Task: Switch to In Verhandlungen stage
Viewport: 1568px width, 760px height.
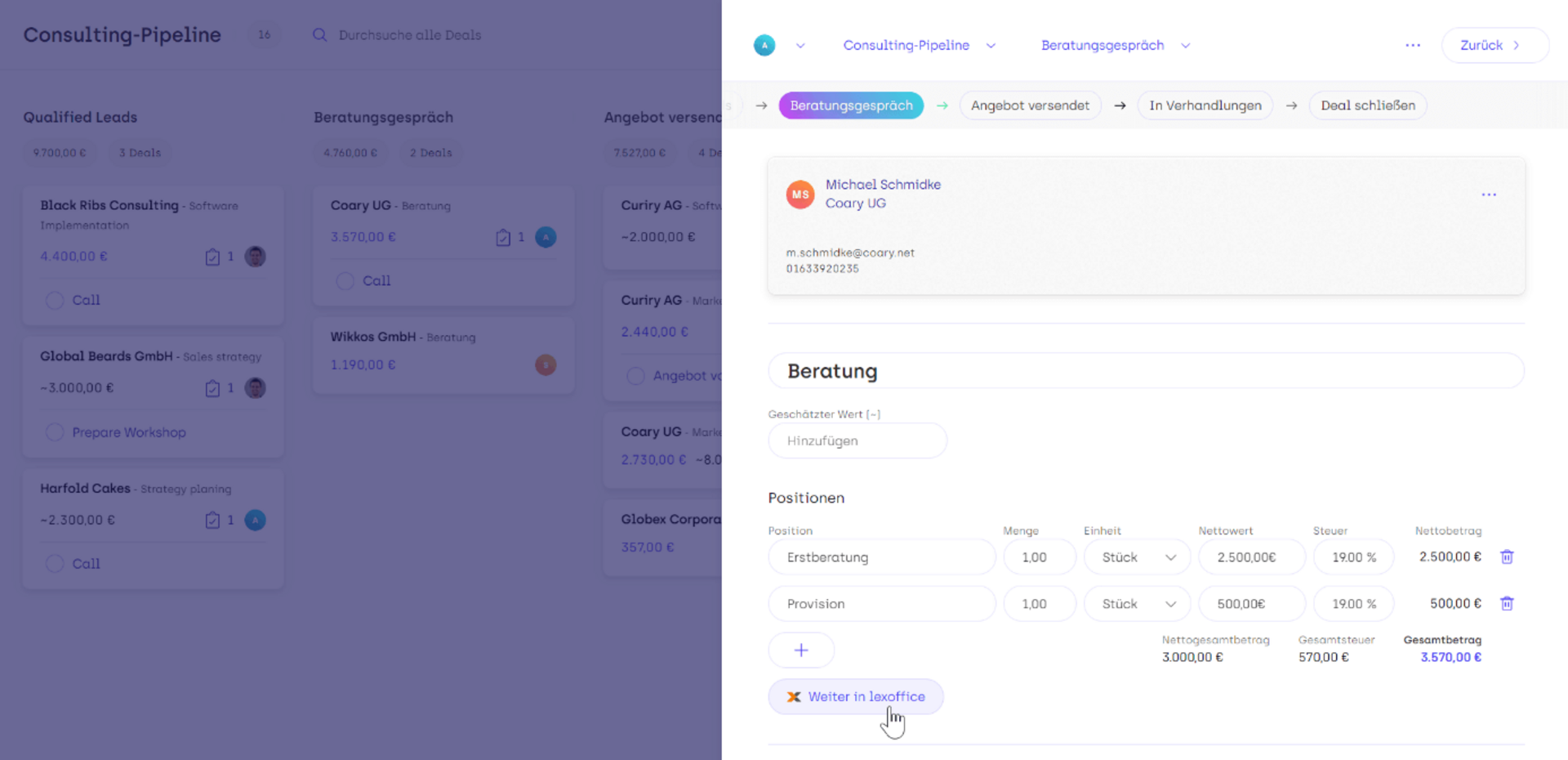Action: [x=1205, y=105]
